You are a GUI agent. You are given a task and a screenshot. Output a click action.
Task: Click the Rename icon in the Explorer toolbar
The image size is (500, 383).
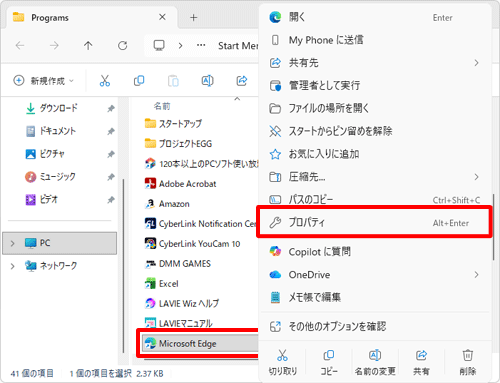pos(207,81)
